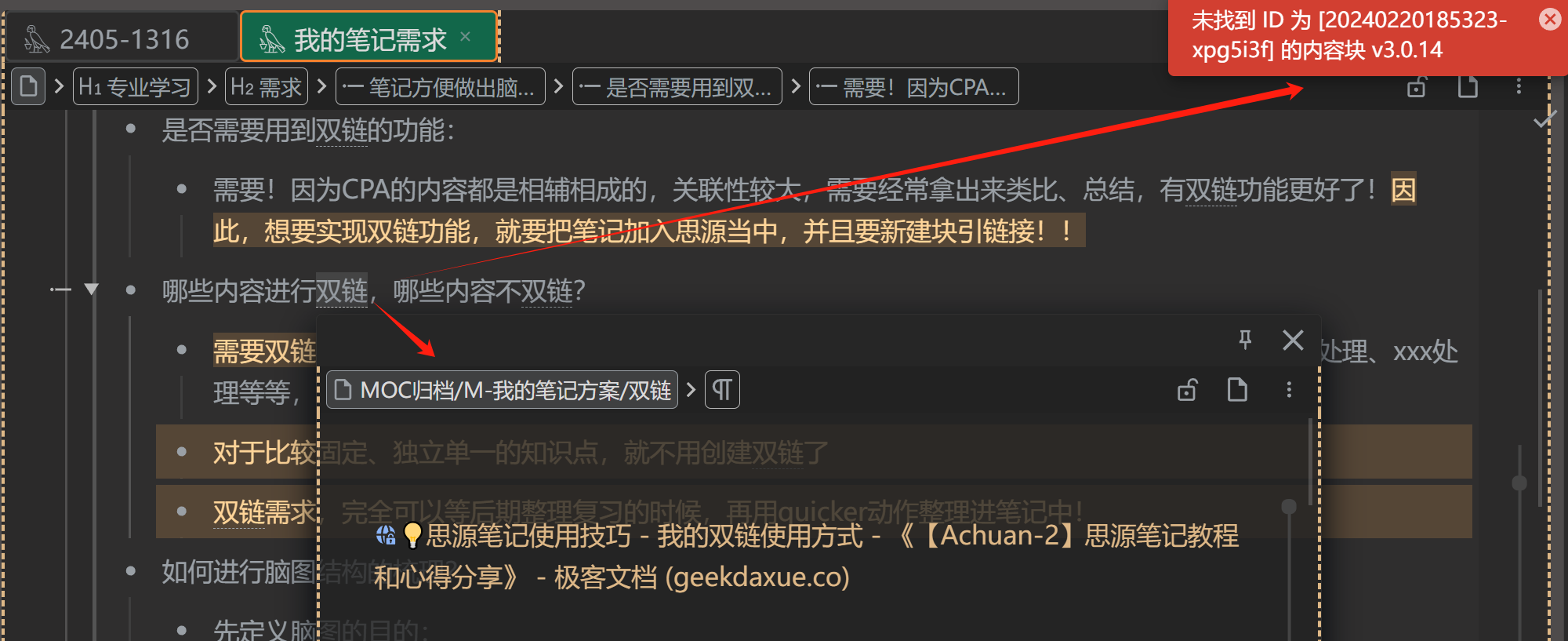Click the paragraph block icon in the popup breadcrumb

(x=722, y=390)
